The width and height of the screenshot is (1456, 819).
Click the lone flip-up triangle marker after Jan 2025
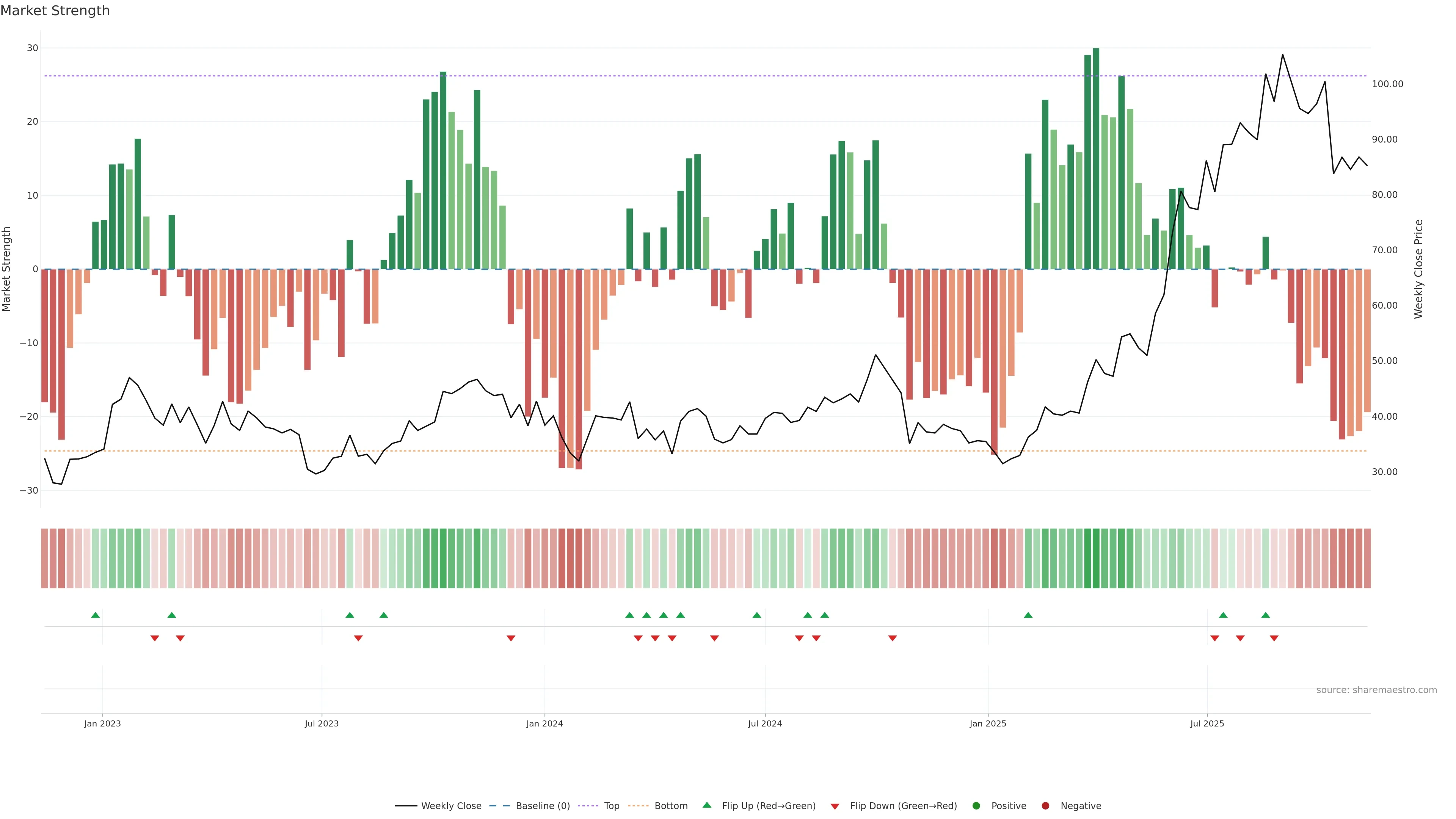(1028, 615)
